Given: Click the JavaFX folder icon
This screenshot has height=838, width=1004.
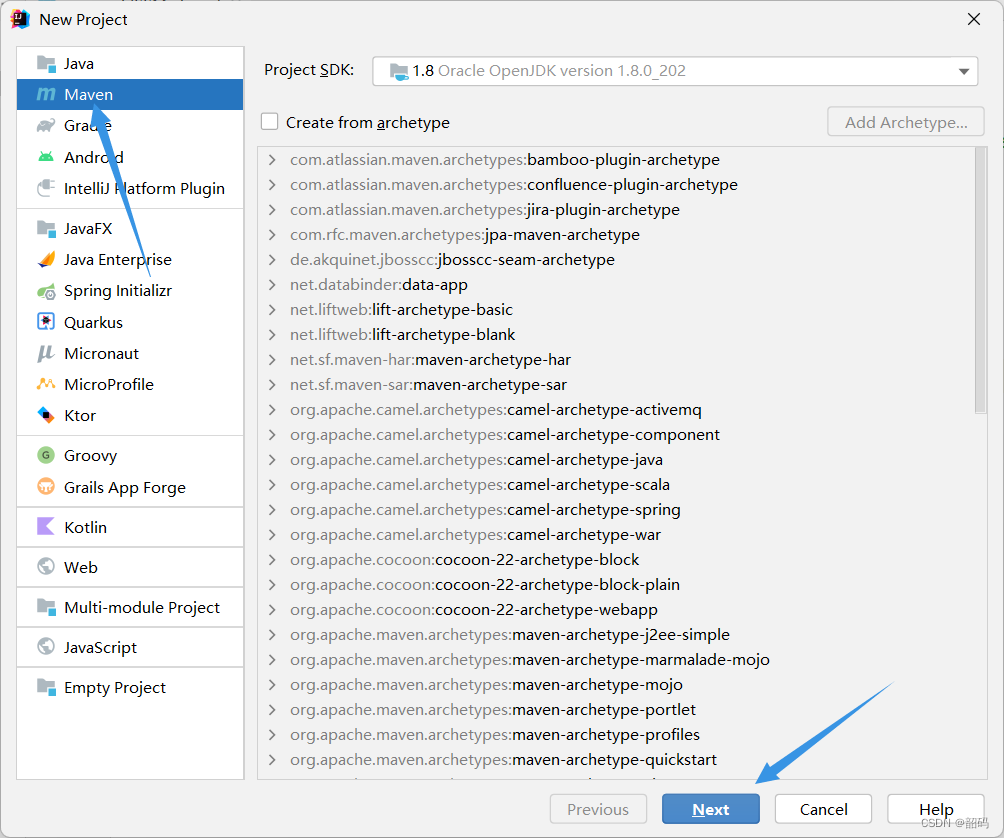Looking at the screenshot, I should pos(46,229).
